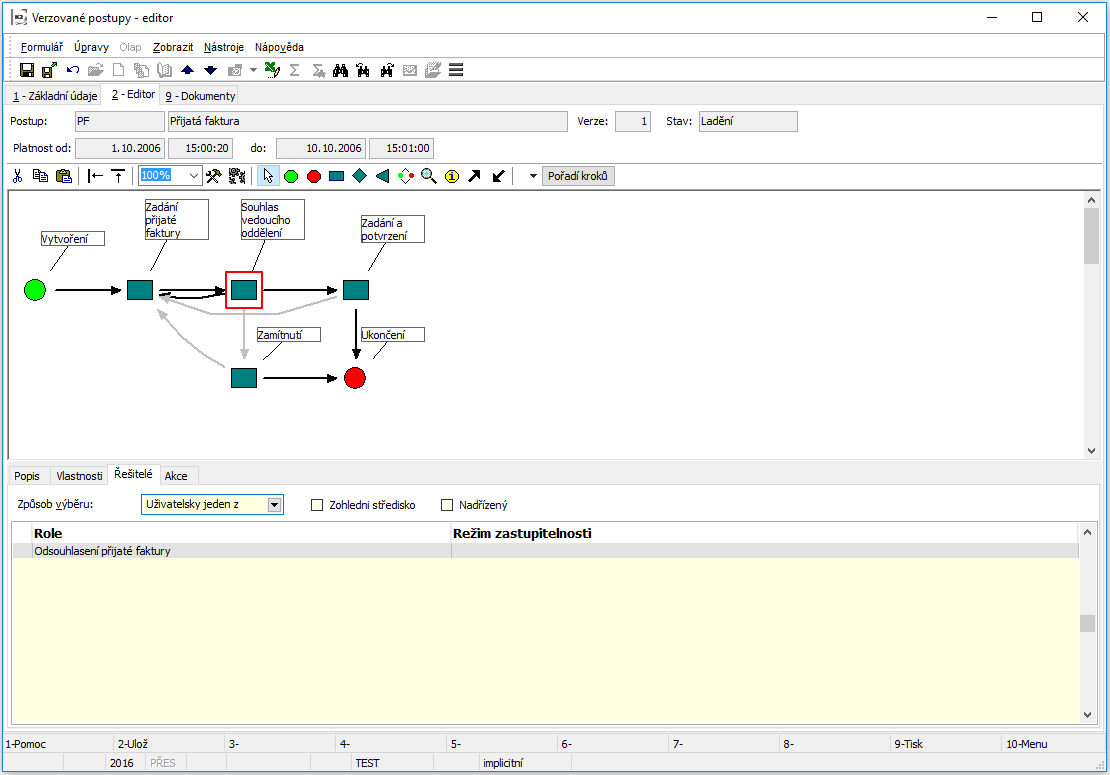Click the magnifier zoom tool
Image resolution: width=1110 pixels, height=775 pixels.
pos(429,176)
